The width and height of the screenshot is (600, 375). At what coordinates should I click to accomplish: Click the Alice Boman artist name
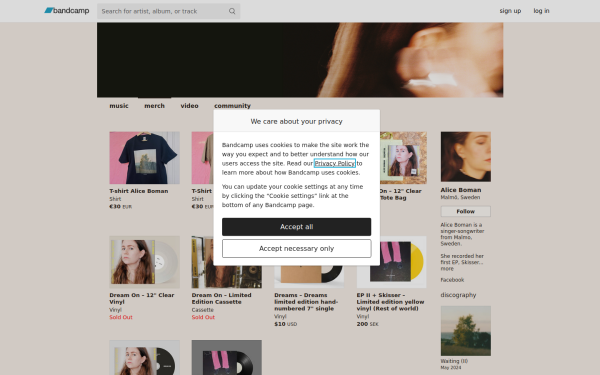461,190
